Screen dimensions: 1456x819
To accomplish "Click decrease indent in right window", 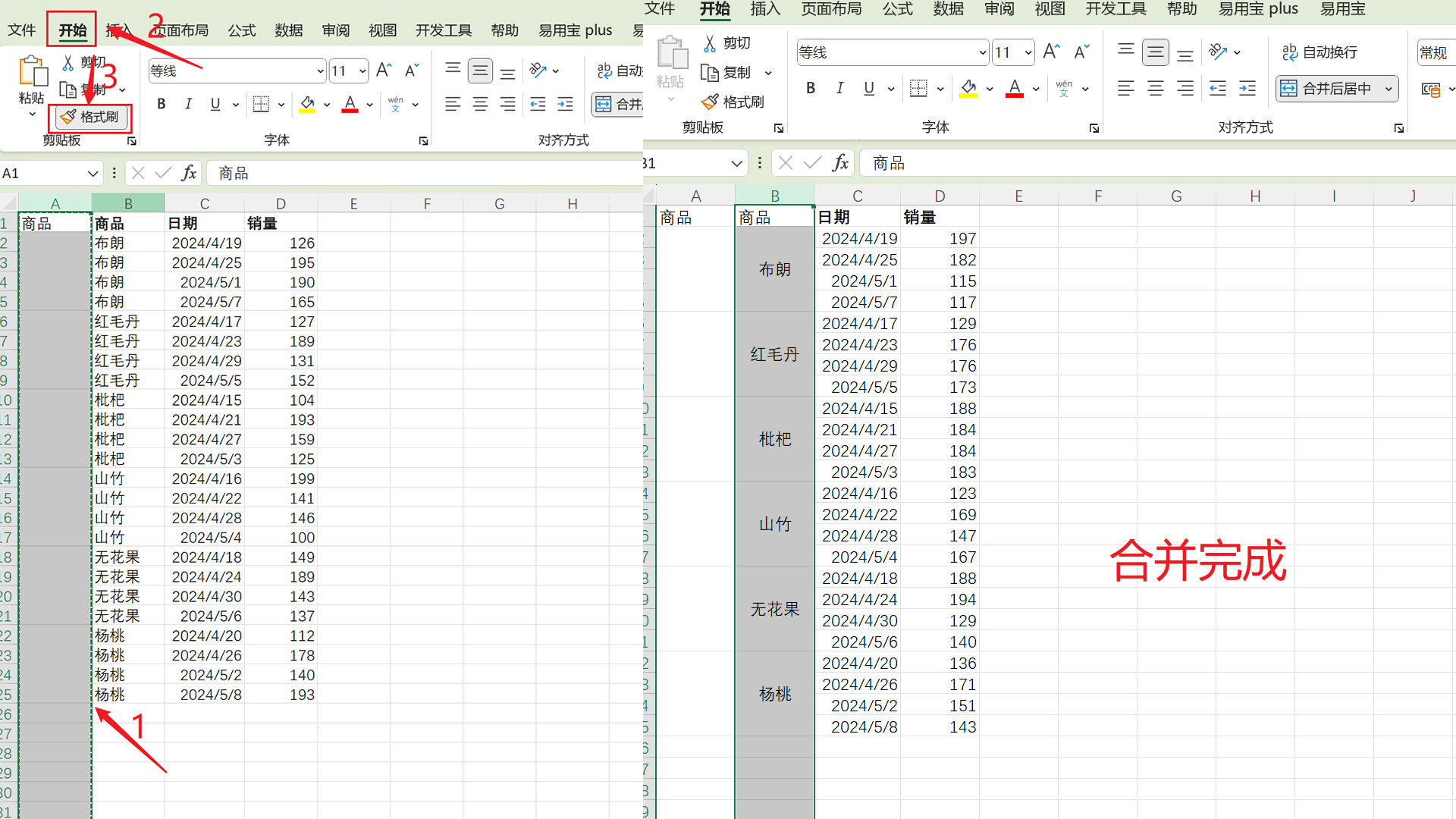I will coord(1218,88).
